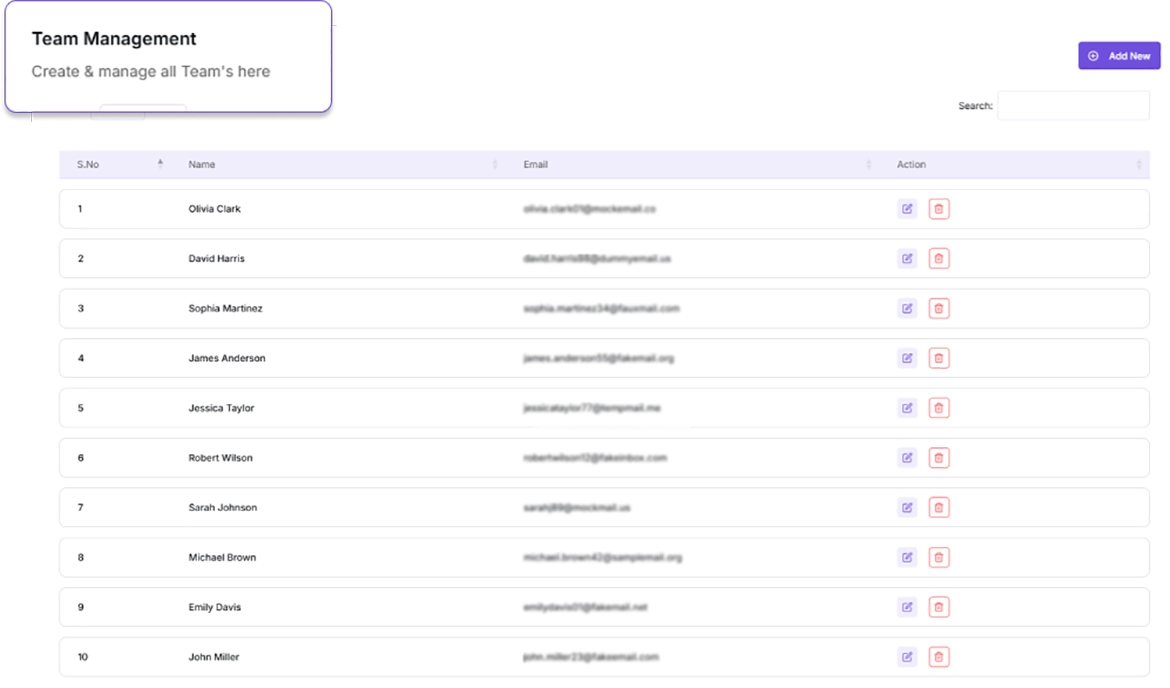Click edit icon for Michael Brown
Viewport: 1170px width, 688px height.
[907, 557]
